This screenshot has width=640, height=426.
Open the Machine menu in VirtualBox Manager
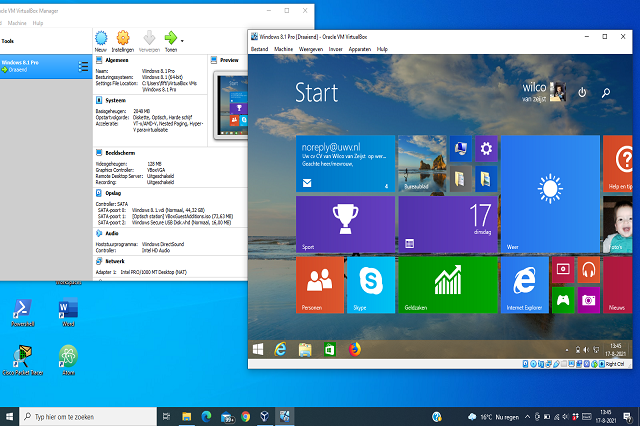pos(17,23)
